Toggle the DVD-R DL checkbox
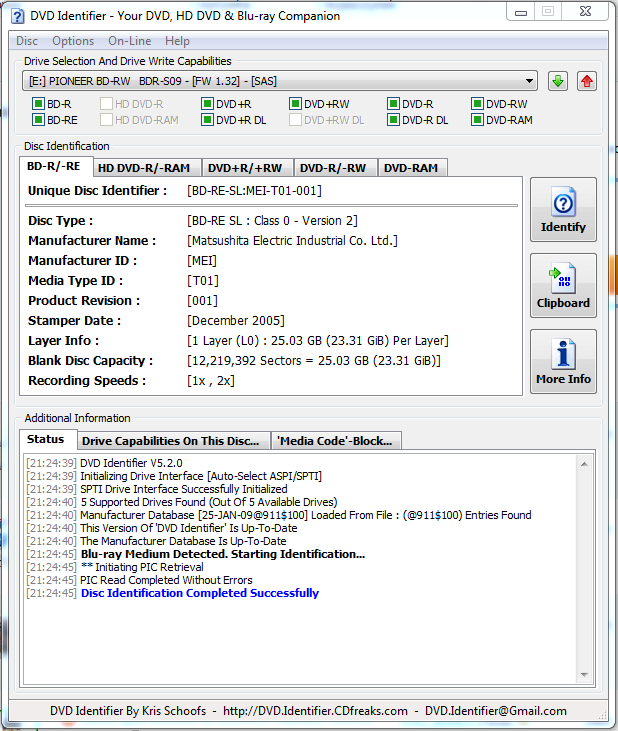The height and width of the screenshot is (731, 618). (x=393, y=120)
